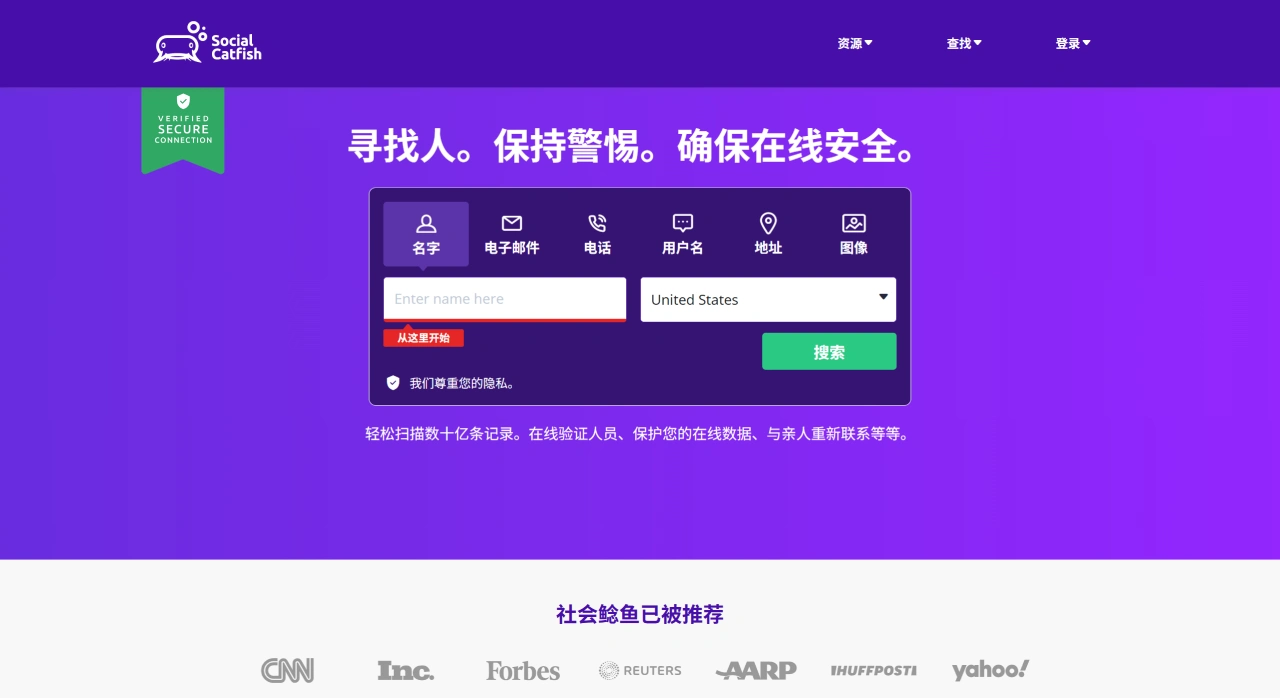Click the Yahoo logo at the bottom
The height and width of the screenshot is (698, 1280).
point(990,670)
